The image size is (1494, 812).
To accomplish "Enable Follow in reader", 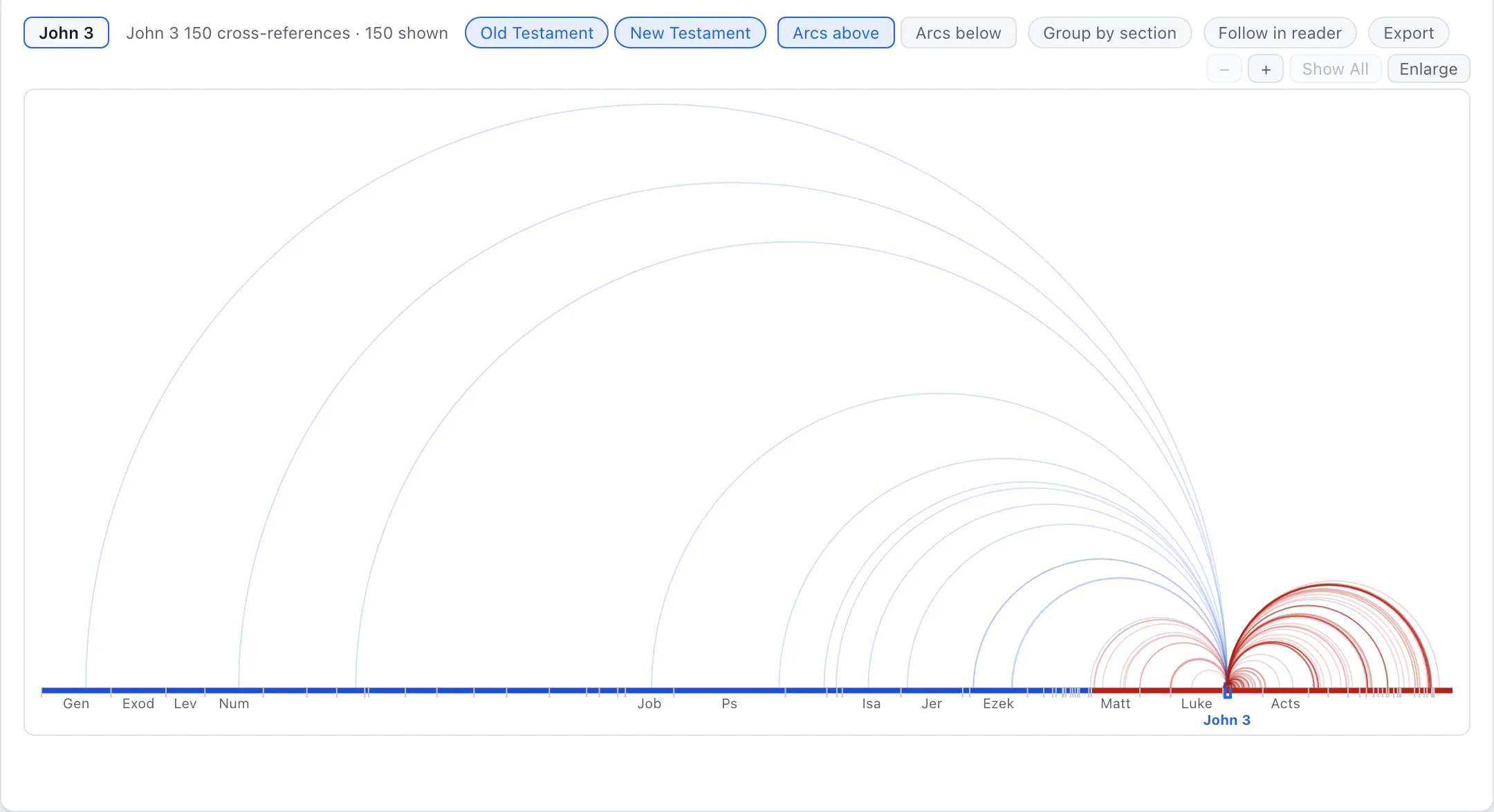I will (x=1280, y=33).
